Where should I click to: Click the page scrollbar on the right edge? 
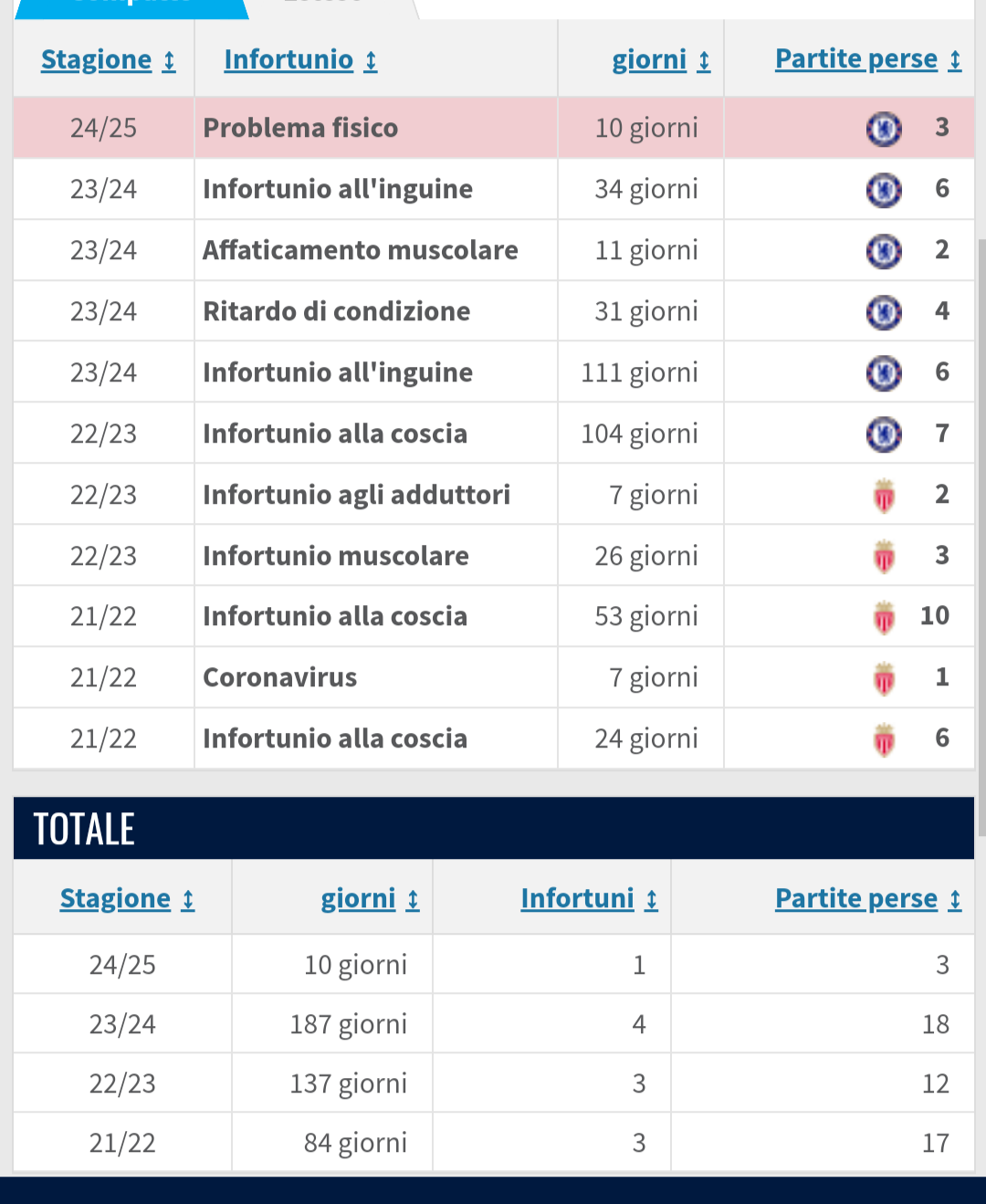click(981, 537)
